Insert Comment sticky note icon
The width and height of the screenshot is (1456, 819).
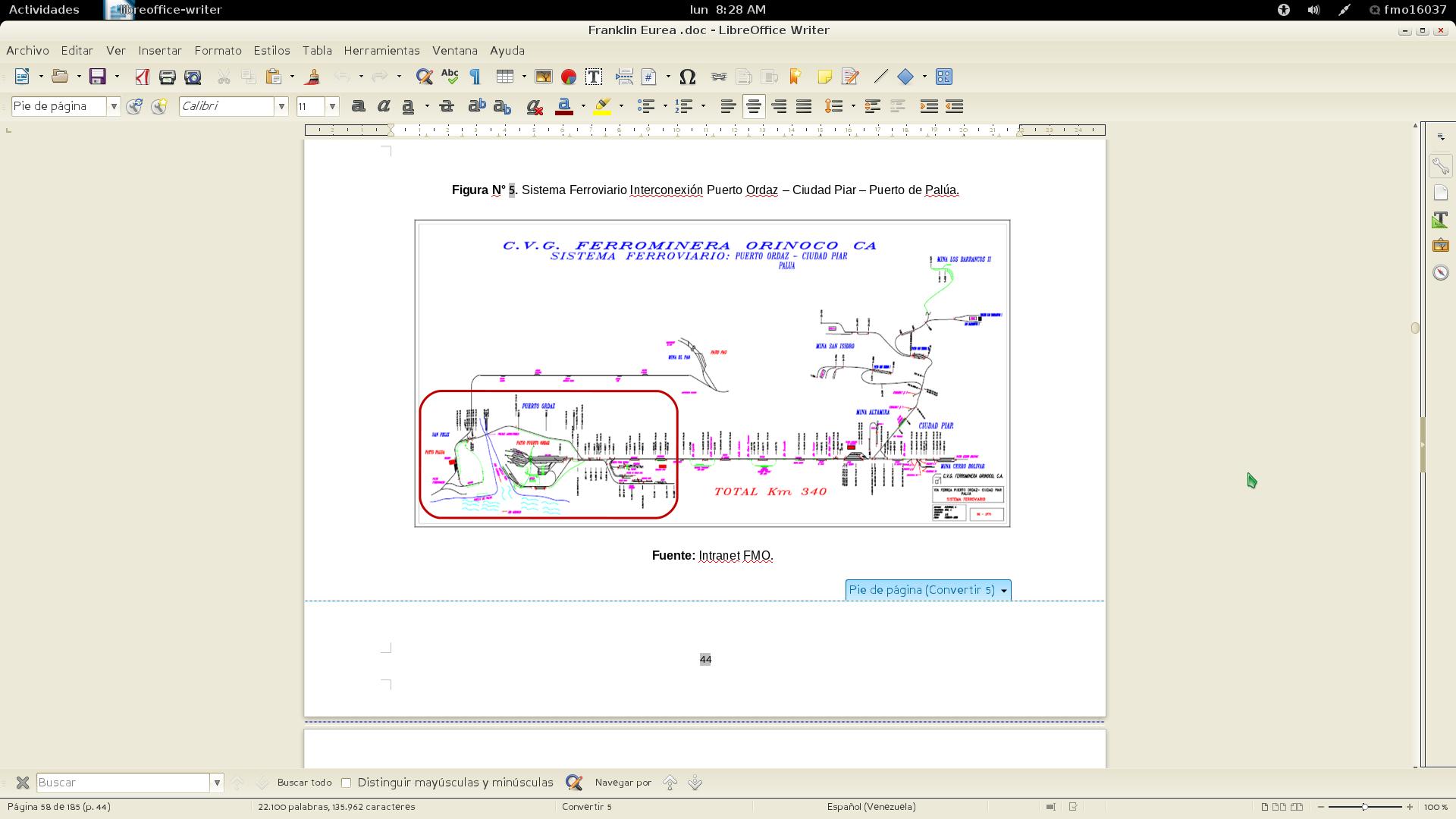824,77
